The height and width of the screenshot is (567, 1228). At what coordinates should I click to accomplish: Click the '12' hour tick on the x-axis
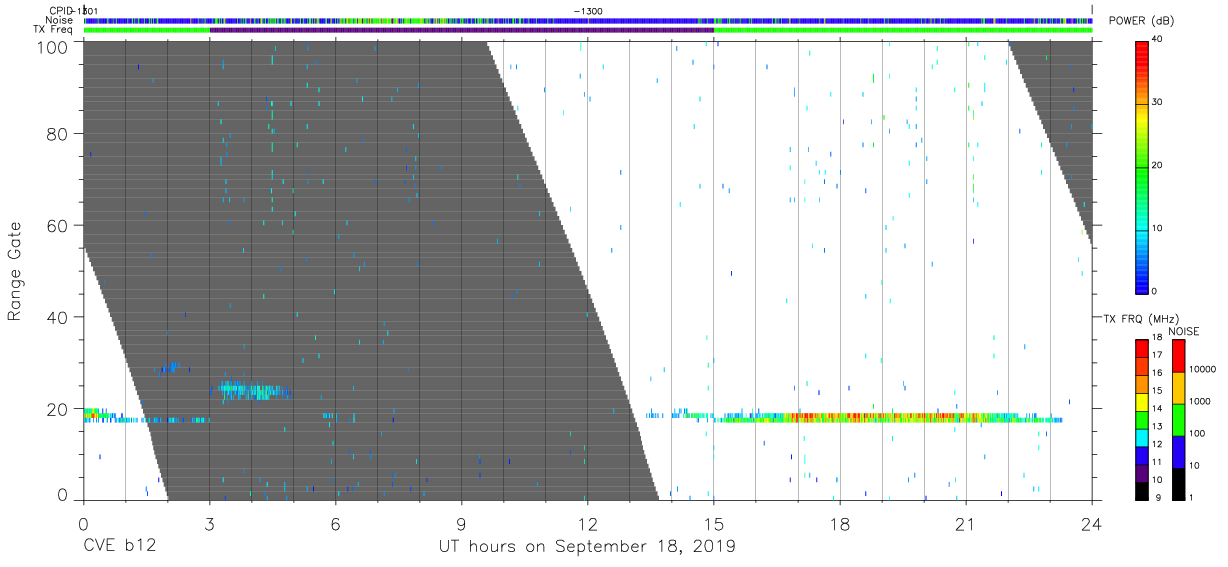tap(588, 524)
